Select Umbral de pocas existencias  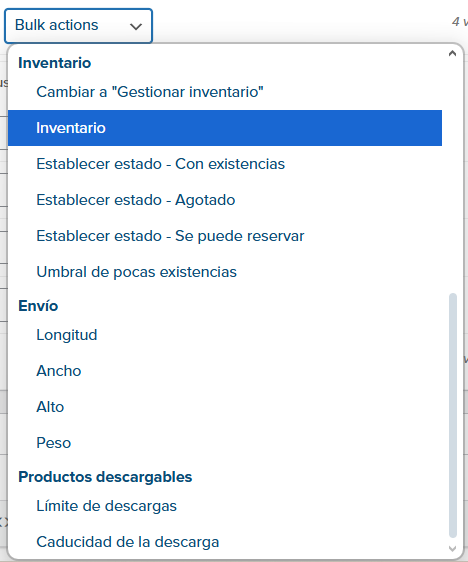pos(225,272)
